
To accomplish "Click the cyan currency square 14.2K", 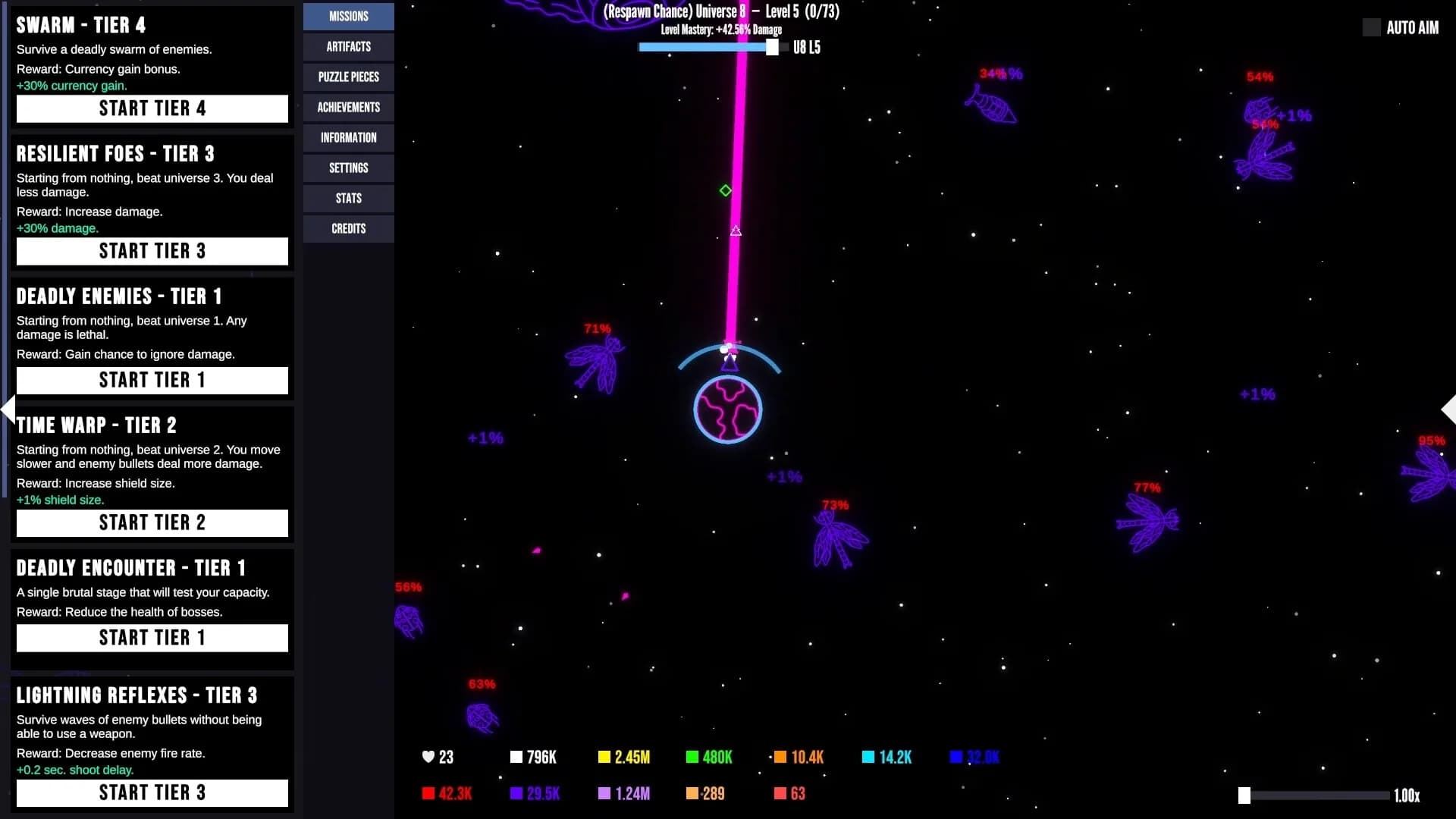I will [868, 757].
